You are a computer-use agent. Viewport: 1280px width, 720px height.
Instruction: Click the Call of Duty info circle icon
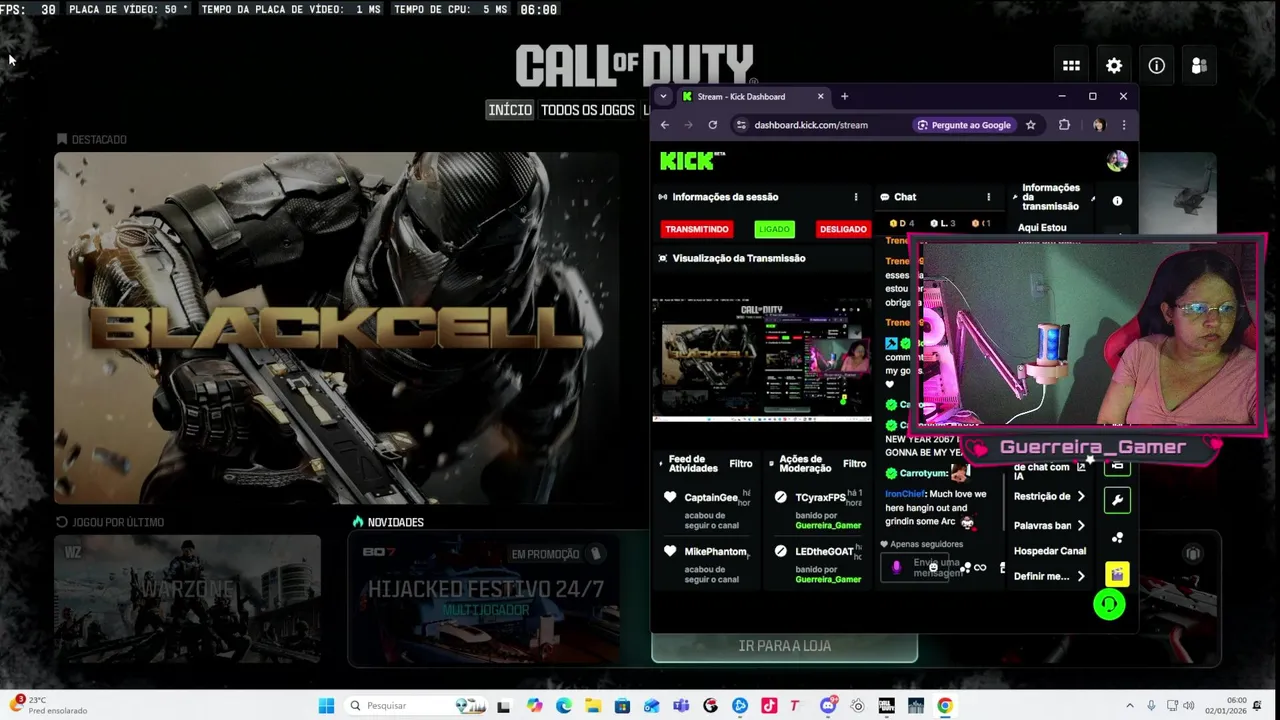(1156, 66)
